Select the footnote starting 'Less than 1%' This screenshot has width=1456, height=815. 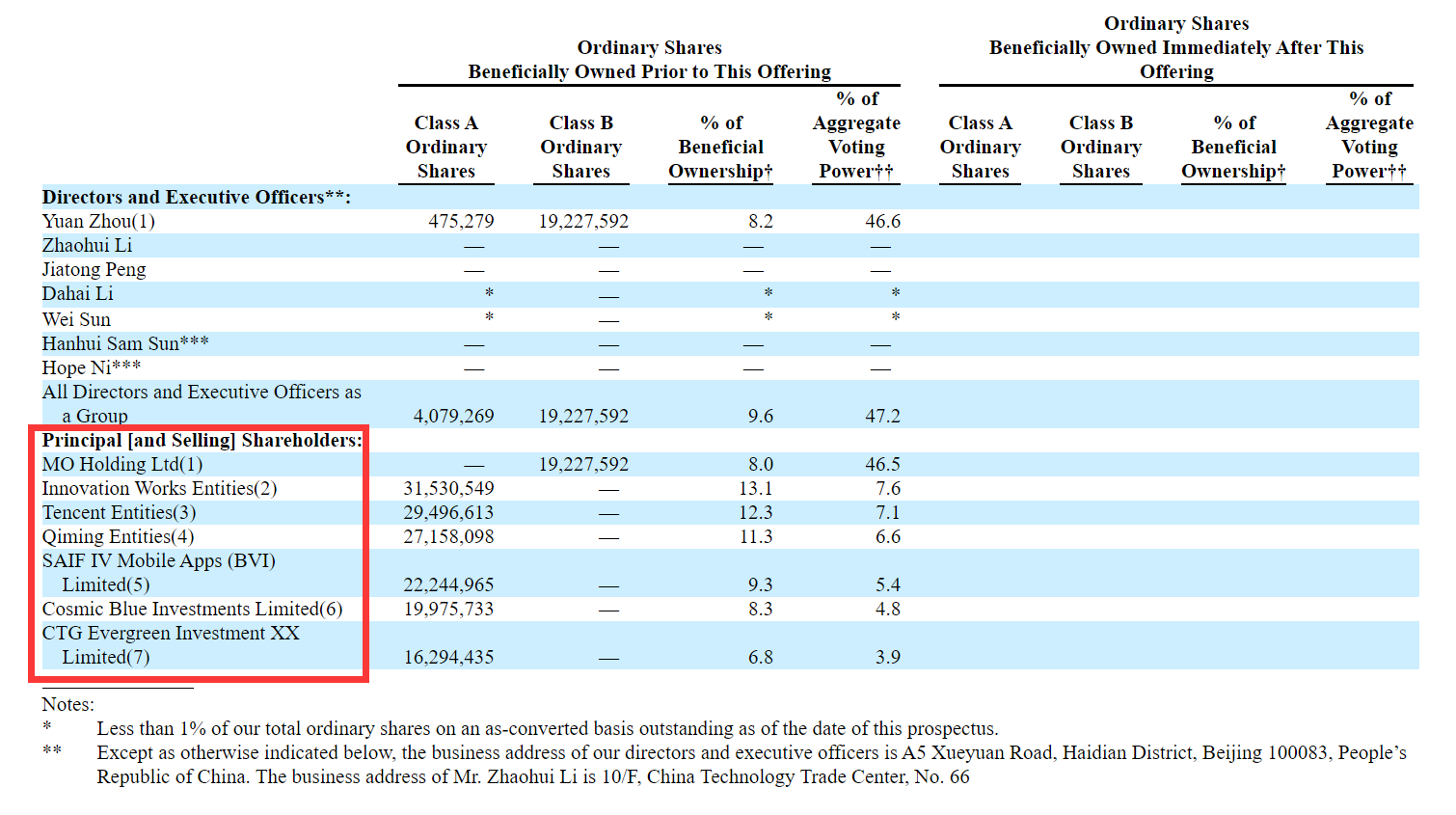click(x=548, y=729)
